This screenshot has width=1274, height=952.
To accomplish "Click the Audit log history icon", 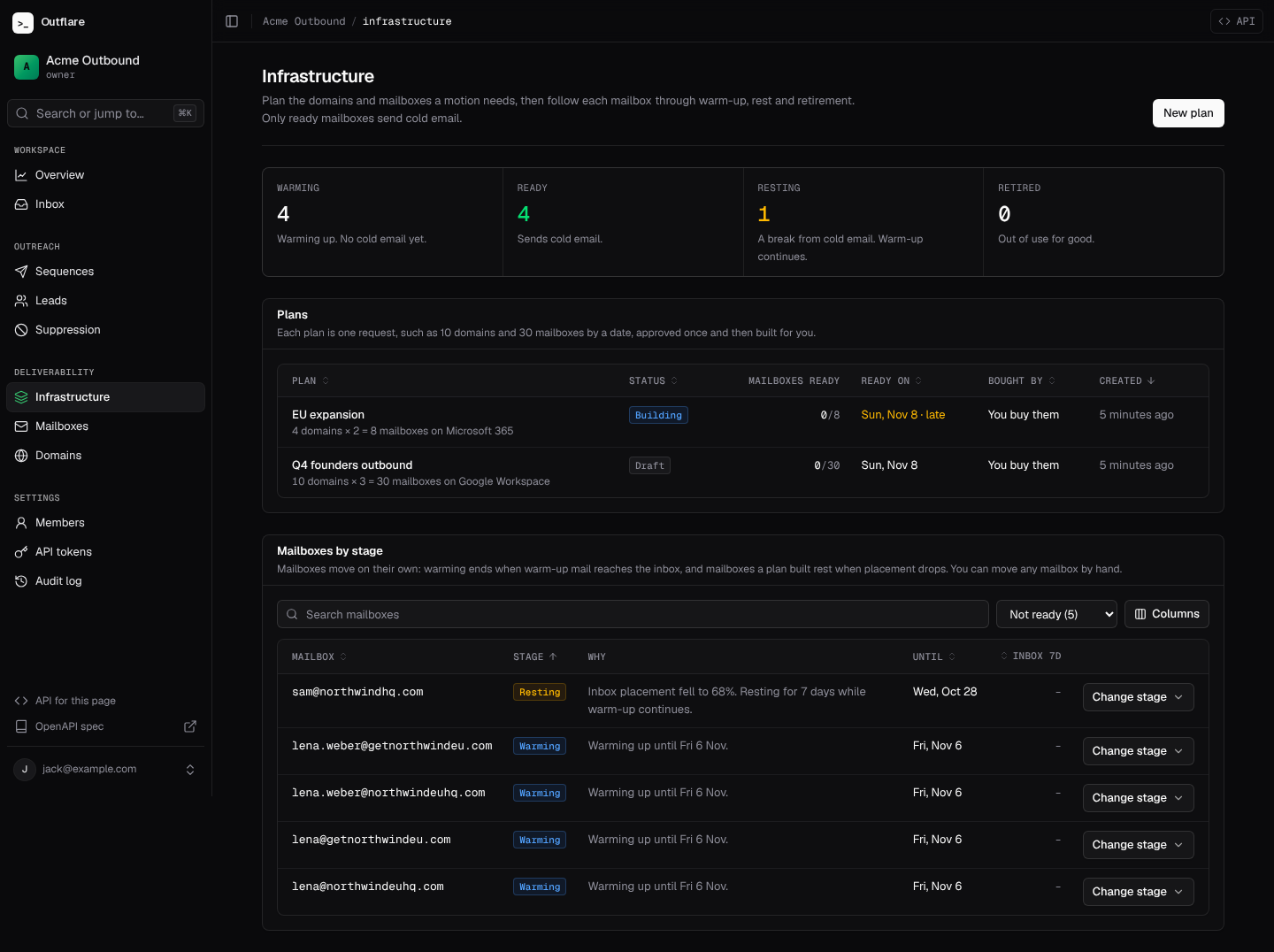I will [21, 581].
